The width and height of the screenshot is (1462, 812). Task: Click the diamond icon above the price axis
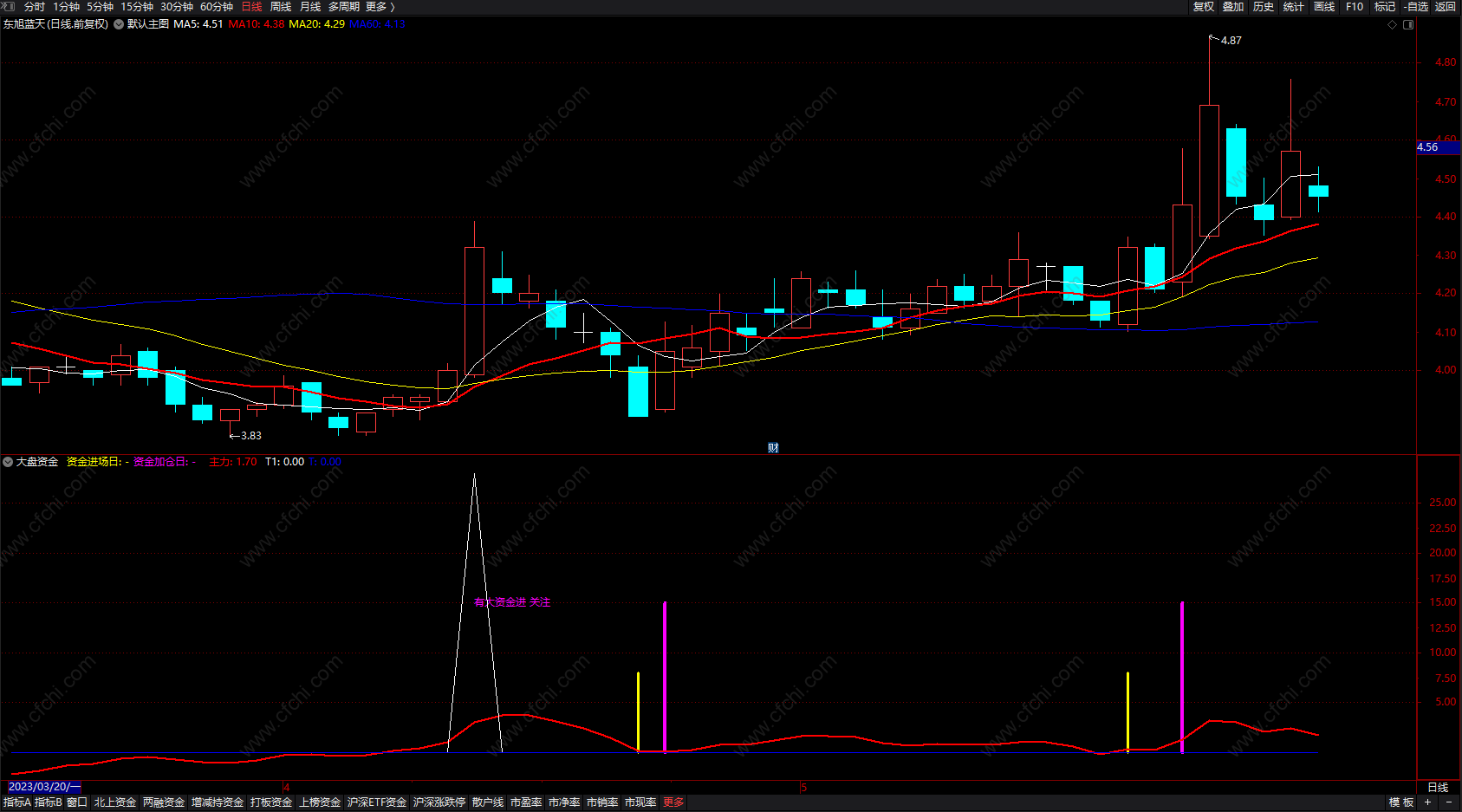coord(1393,24)
